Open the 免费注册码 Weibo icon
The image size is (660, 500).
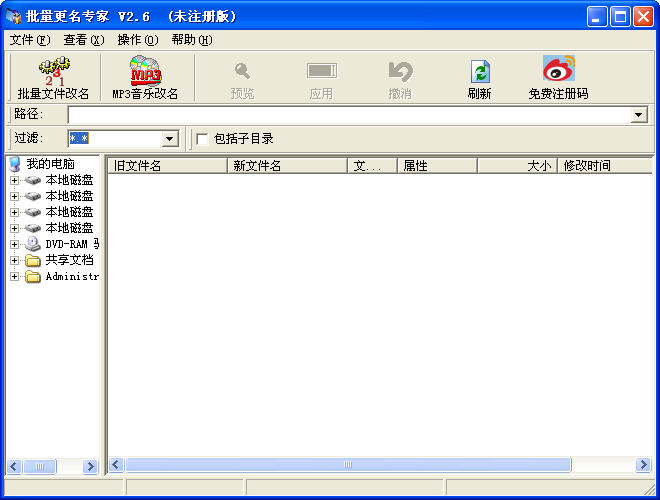[559, 68]
